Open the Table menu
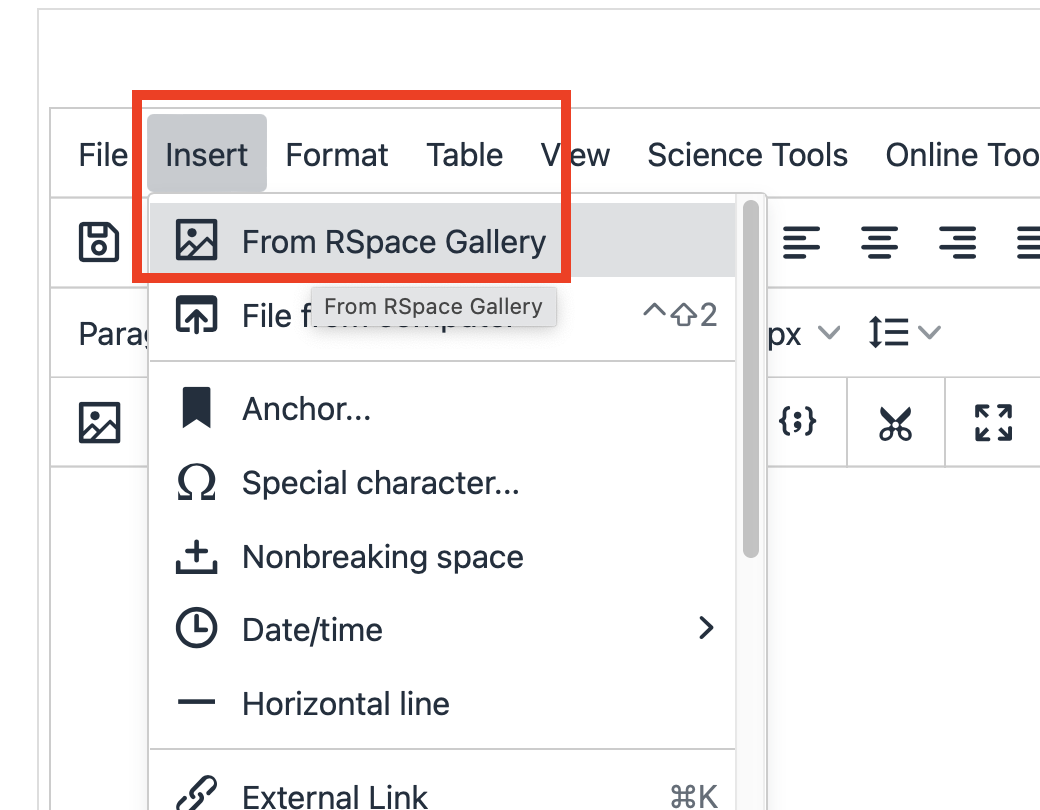This screenshot has height=810, width=1040. point(464,155)
